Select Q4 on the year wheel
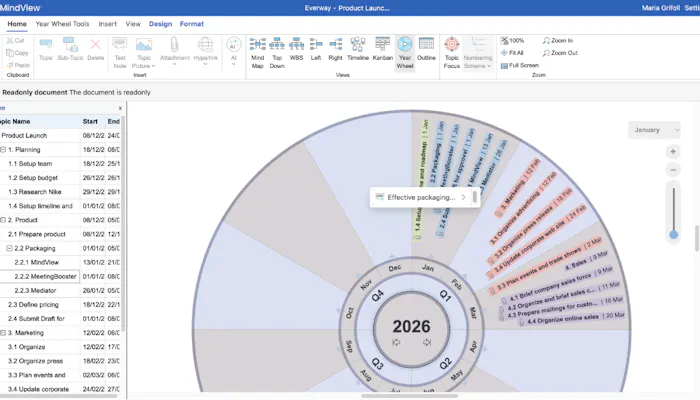700x400 pixels. pos(378,296)
